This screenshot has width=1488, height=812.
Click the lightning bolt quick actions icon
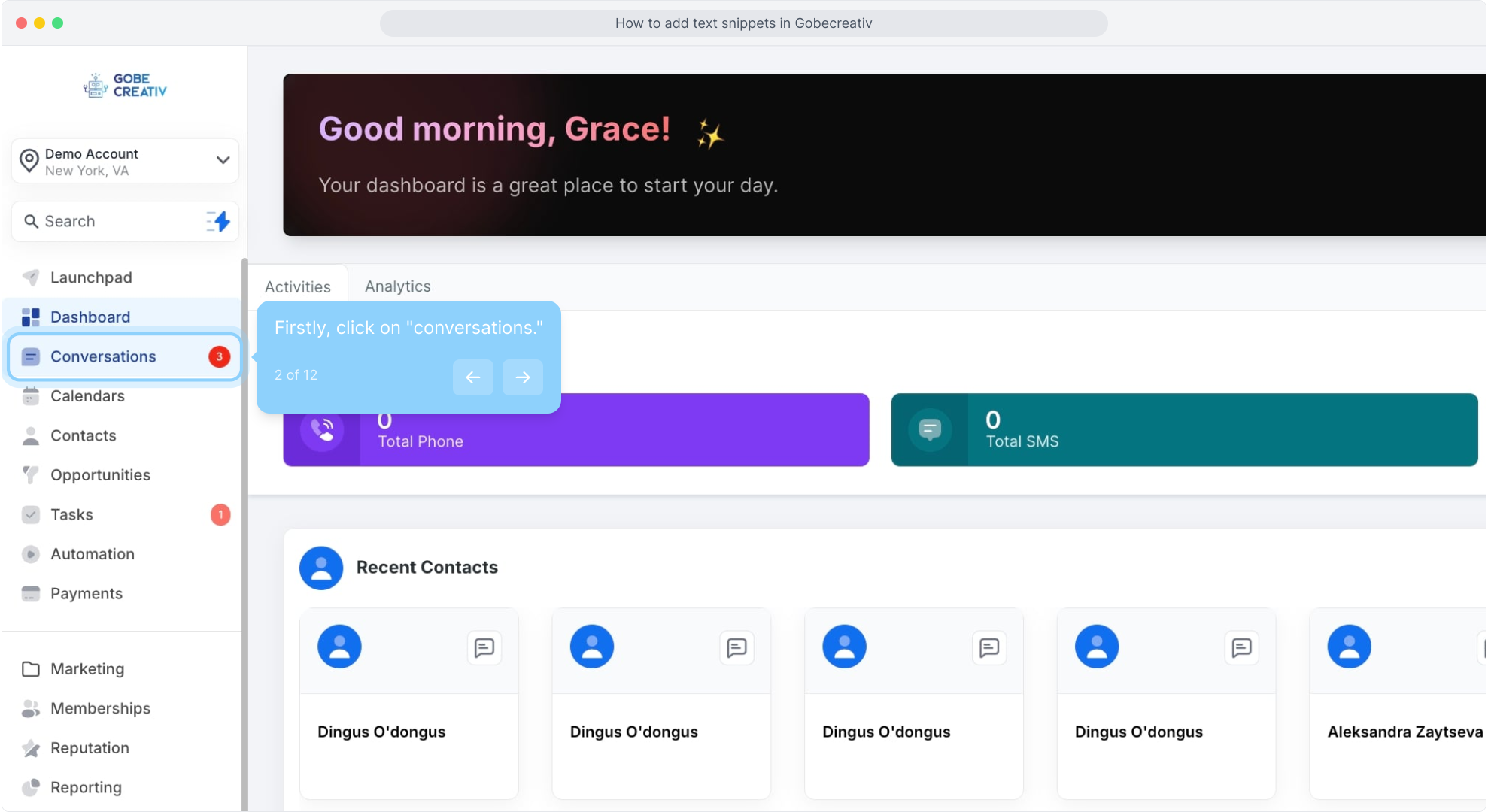pos(219,221)
